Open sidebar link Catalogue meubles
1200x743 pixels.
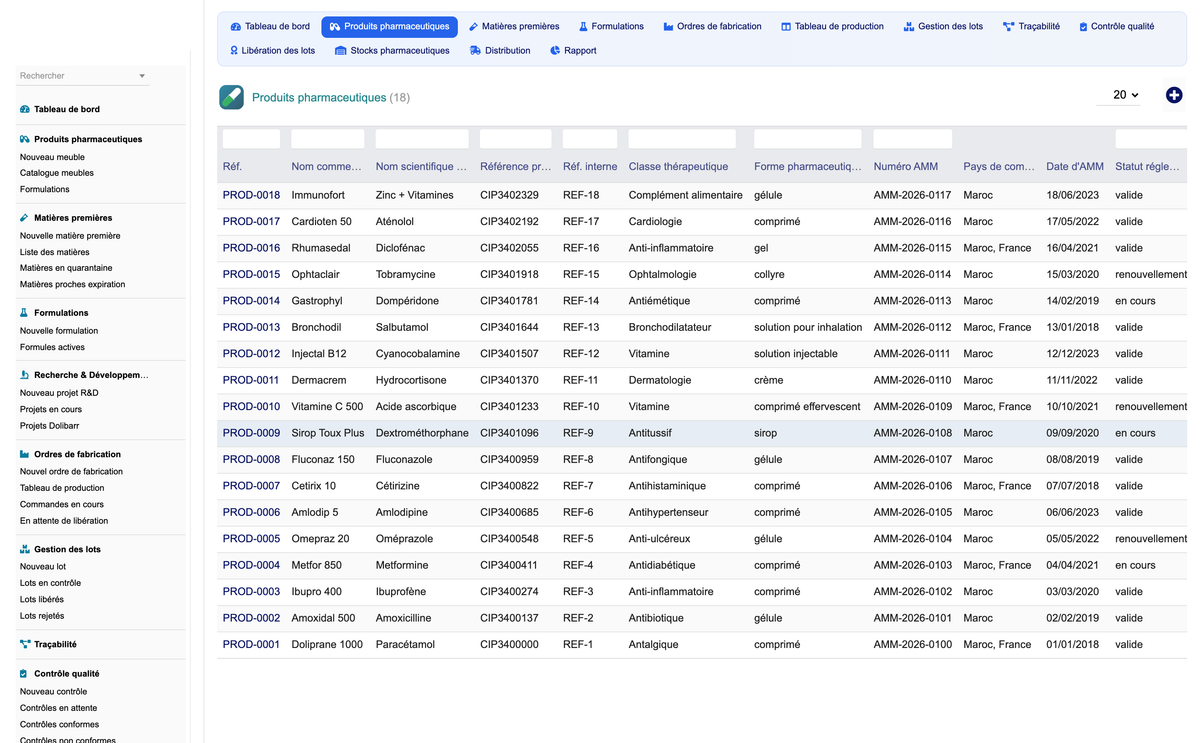[57, 173]
